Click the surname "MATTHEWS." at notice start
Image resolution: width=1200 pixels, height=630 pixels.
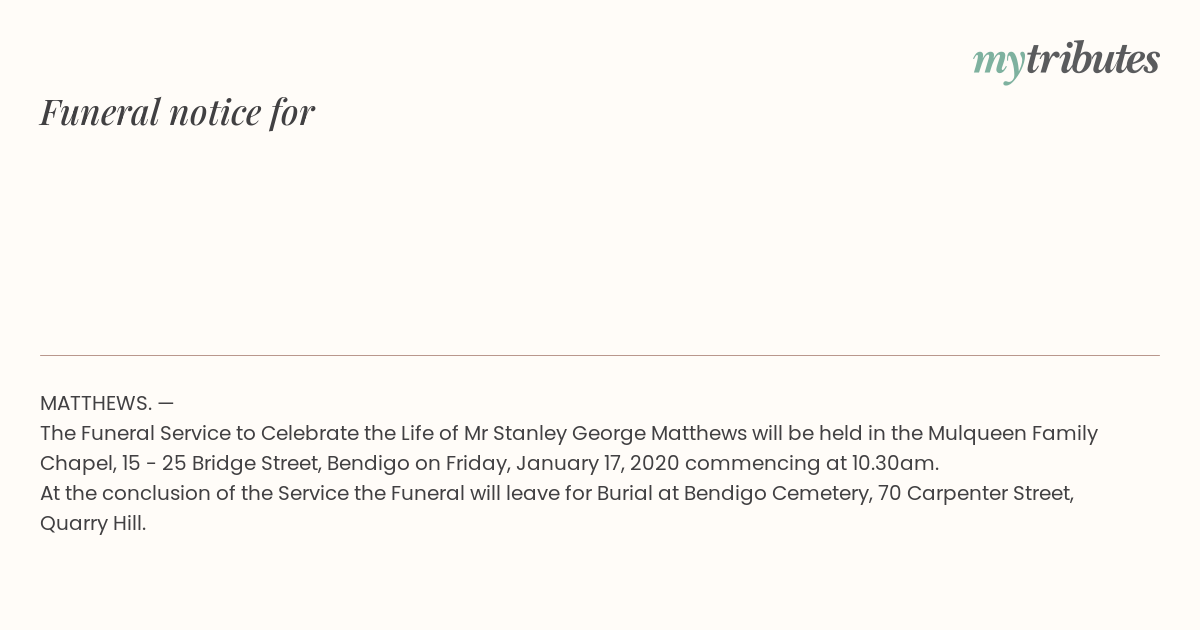(x=96, y=403)
